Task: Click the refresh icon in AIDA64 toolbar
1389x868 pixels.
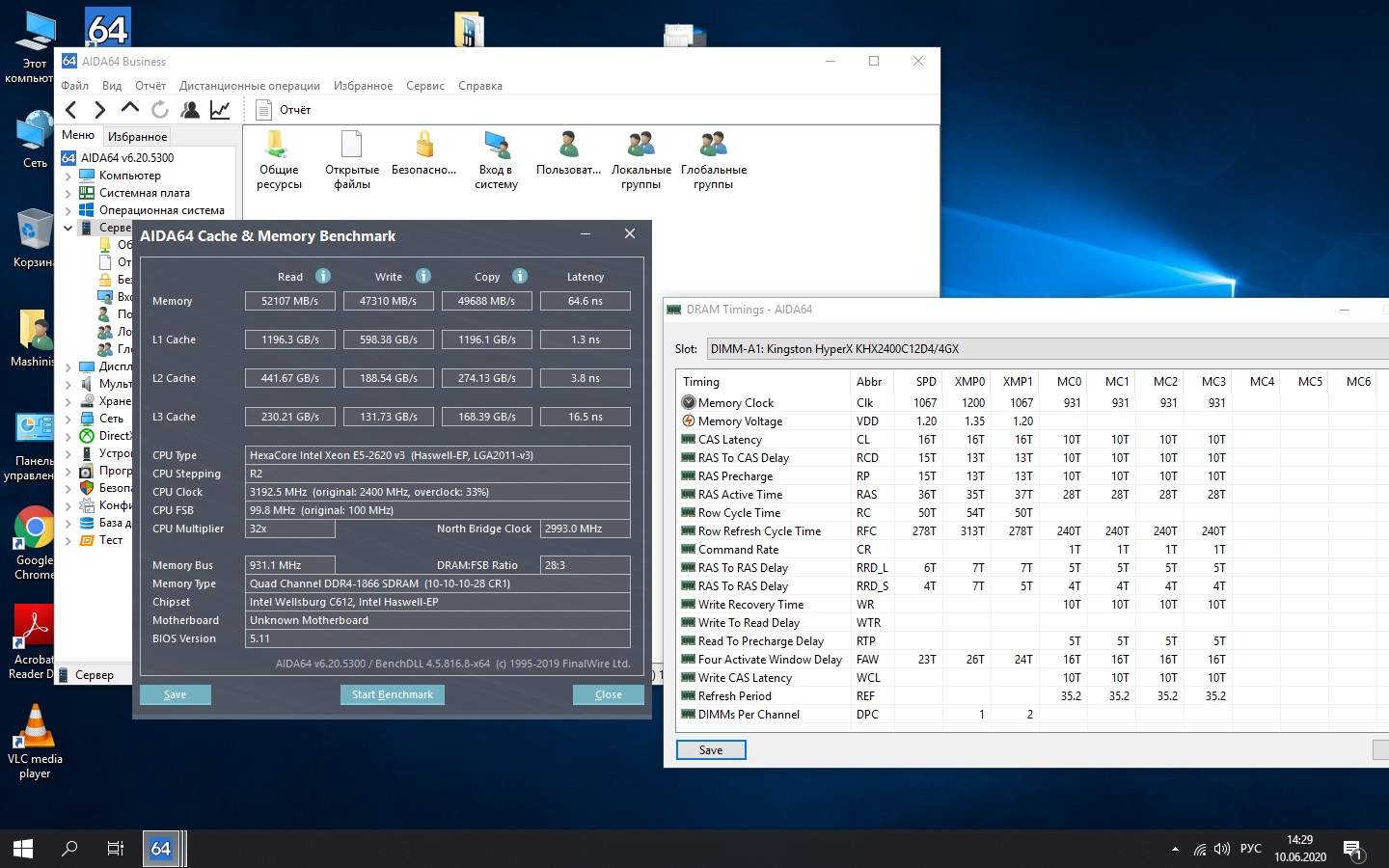Action: [160, 110]
